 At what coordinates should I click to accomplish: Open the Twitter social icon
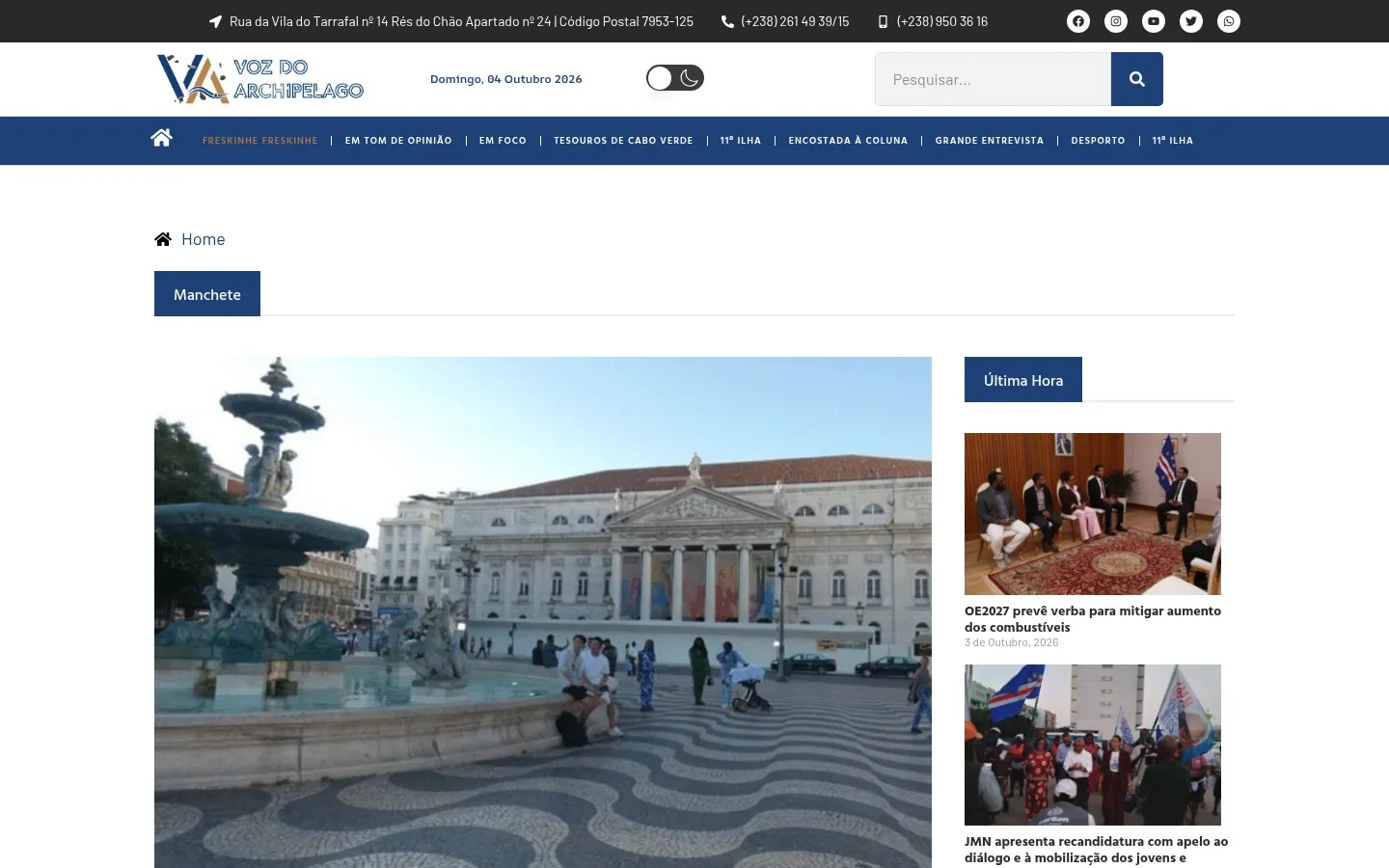coord(1191,21)
